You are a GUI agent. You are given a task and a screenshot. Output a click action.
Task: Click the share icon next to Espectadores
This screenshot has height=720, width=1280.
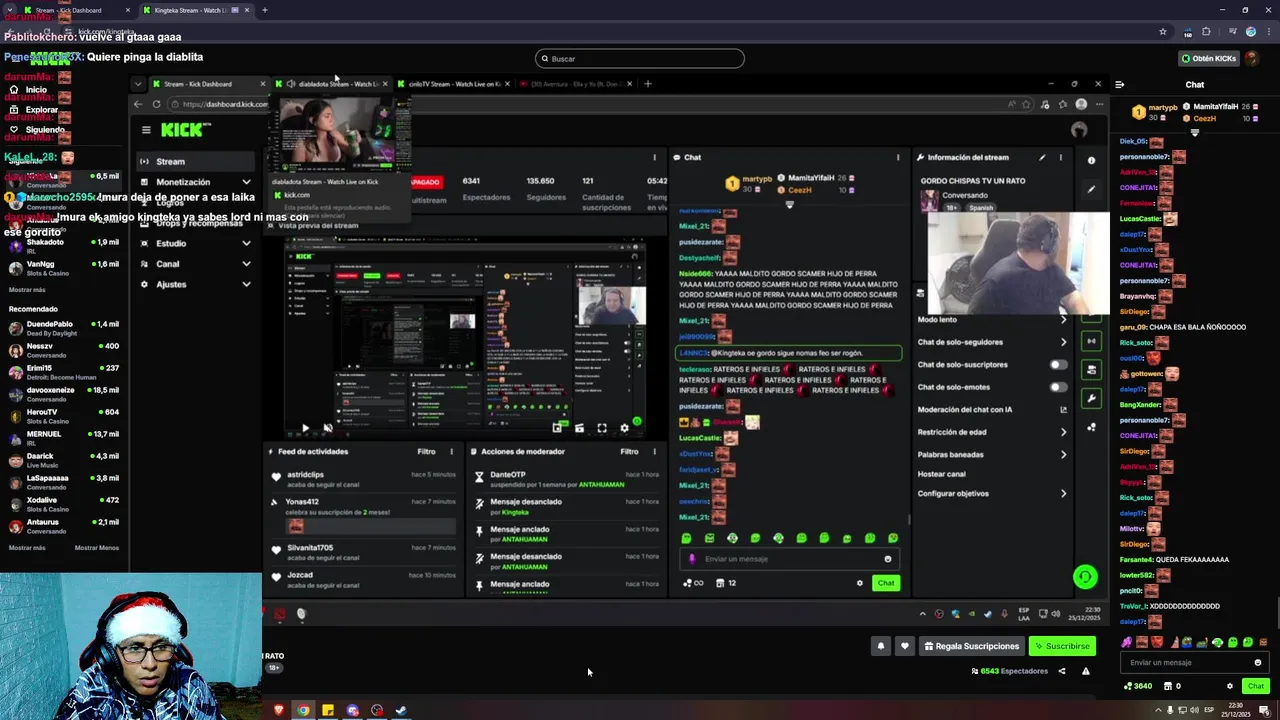pyautogui.click(x=1062, y=671)
